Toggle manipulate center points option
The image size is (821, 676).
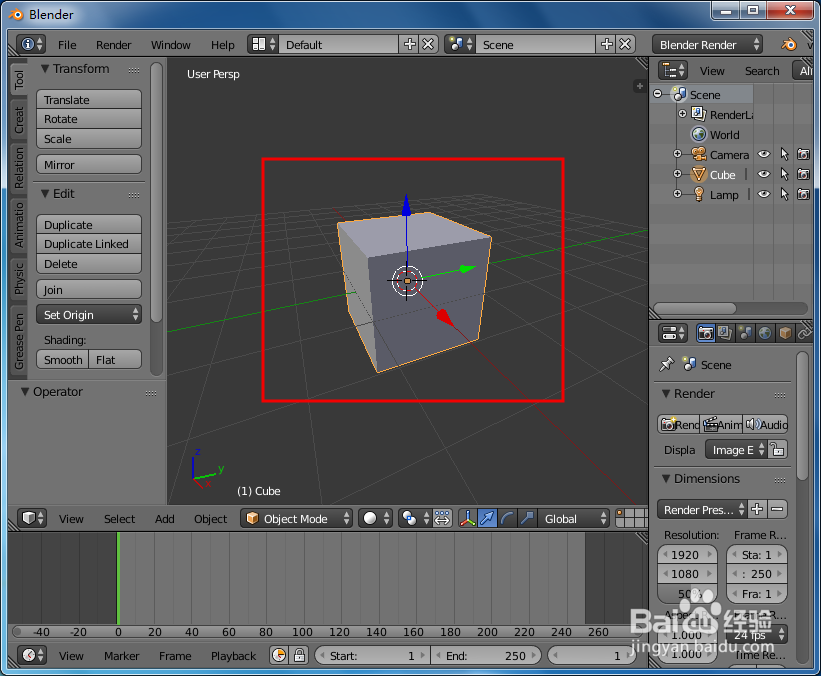[x=442, y=518]
